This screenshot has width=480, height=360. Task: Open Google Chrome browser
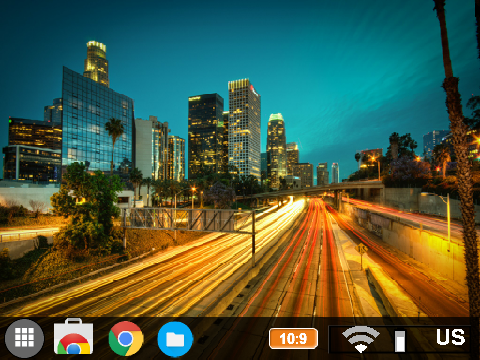[126, 339]
